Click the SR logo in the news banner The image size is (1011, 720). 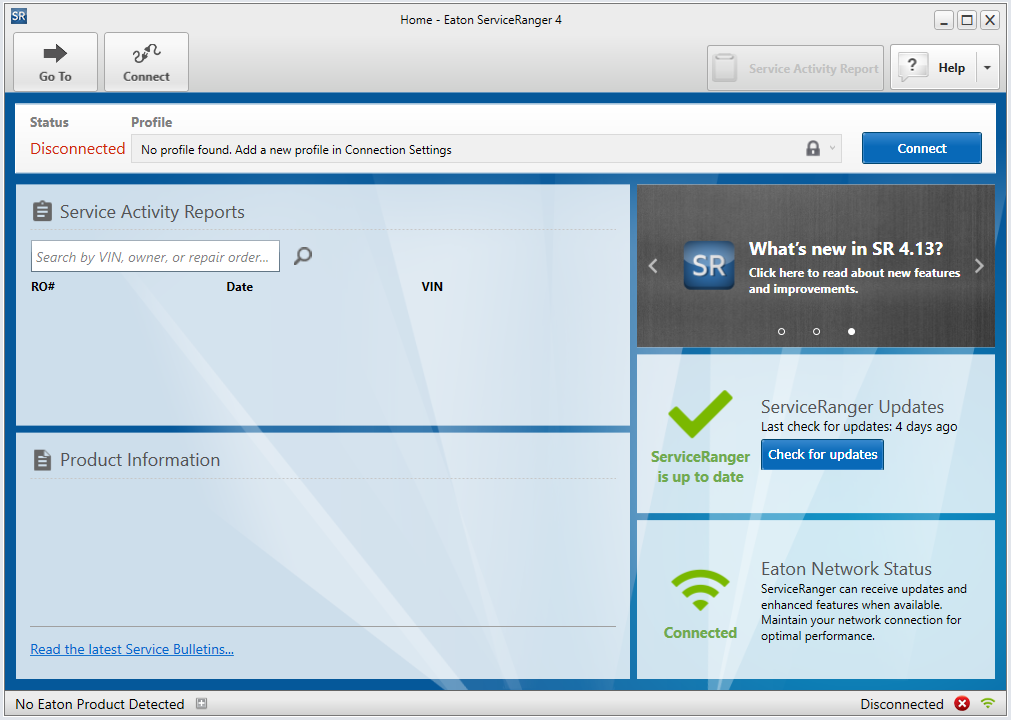point(708,265)
